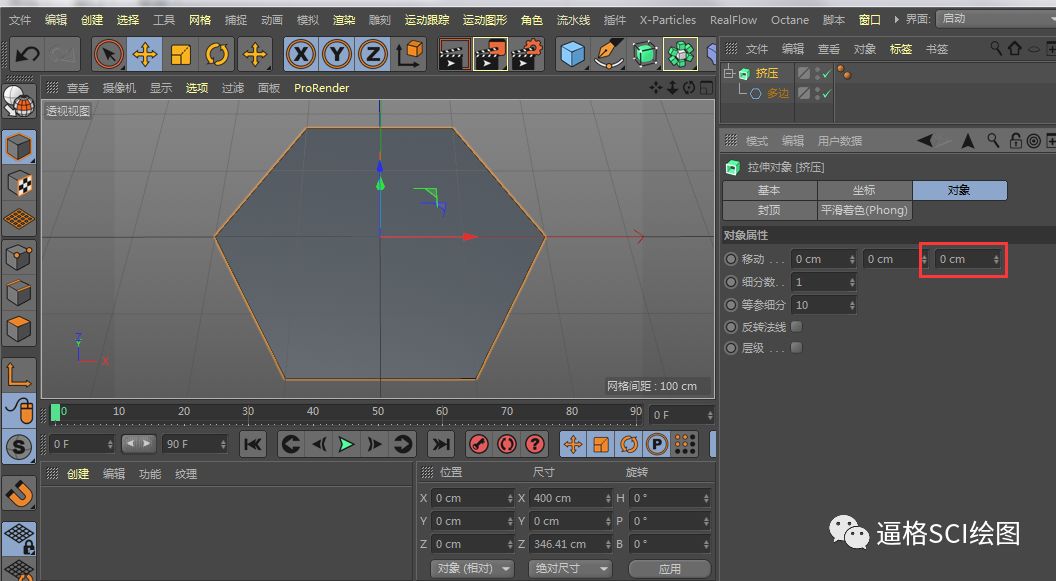Screen dimensions: 1056x581
Task: Click the Make Editable icon in sidebar
Action: click(x=19, y=102)
